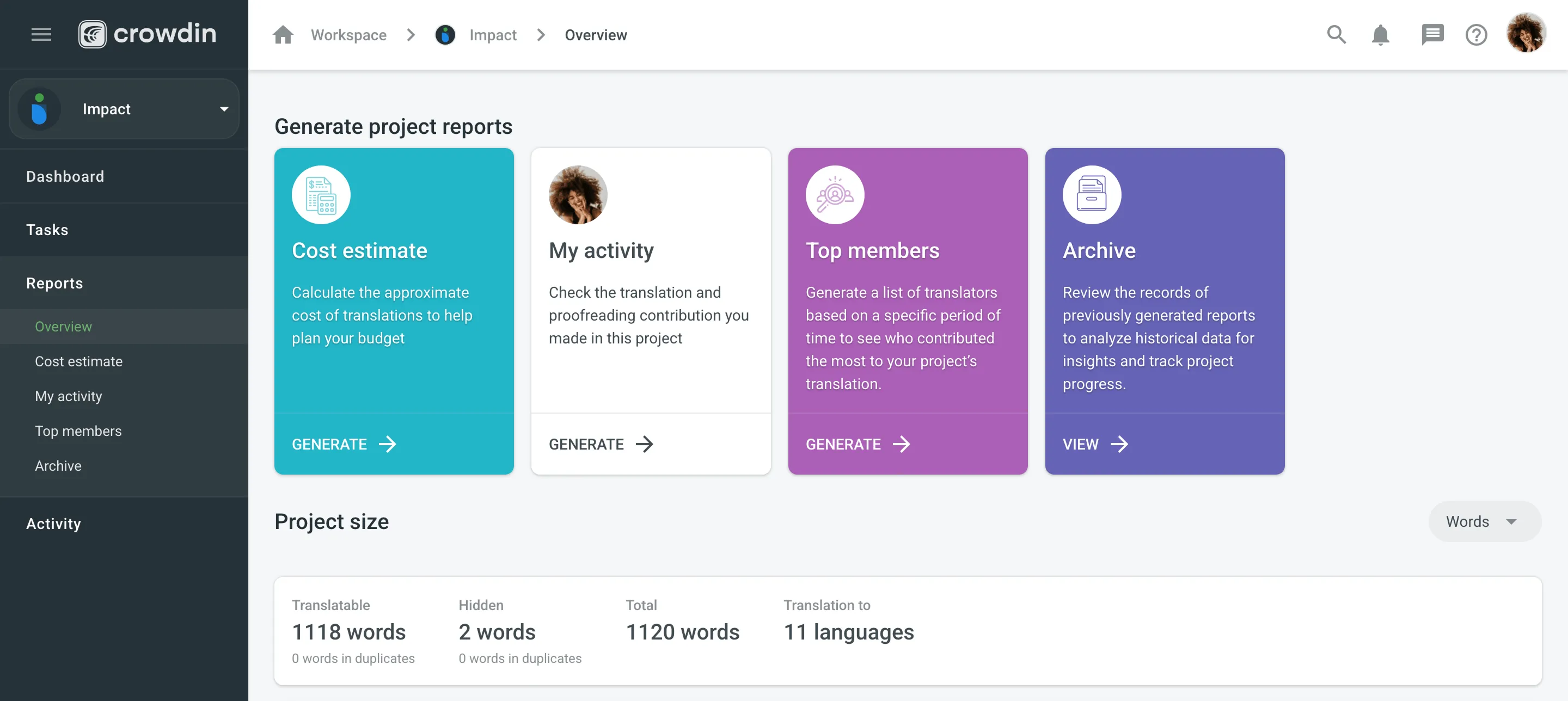Click the Project size heading
Image resolution: width=1568 pixels, height=701 pixels.
[331, 521]
